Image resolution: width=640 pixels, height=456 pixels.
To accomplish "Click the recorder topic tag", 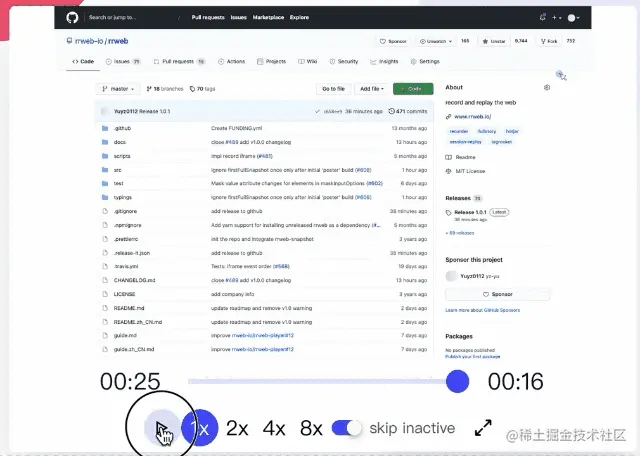I will pos(459,131).
